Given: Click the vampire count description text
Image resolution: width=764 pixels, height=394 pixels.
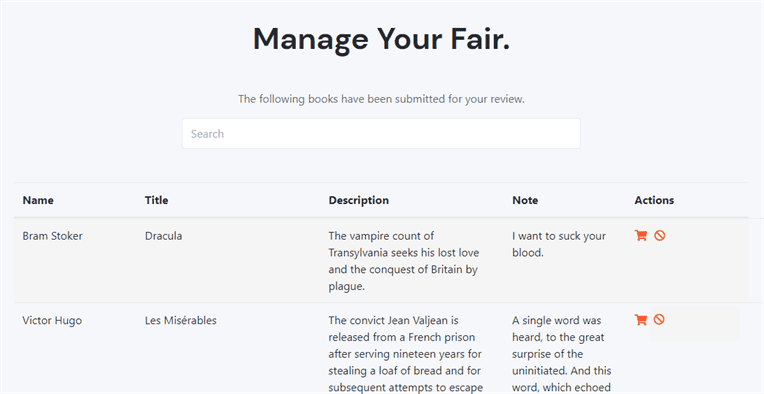Looking at the screenshot, I should coord(404,261).
